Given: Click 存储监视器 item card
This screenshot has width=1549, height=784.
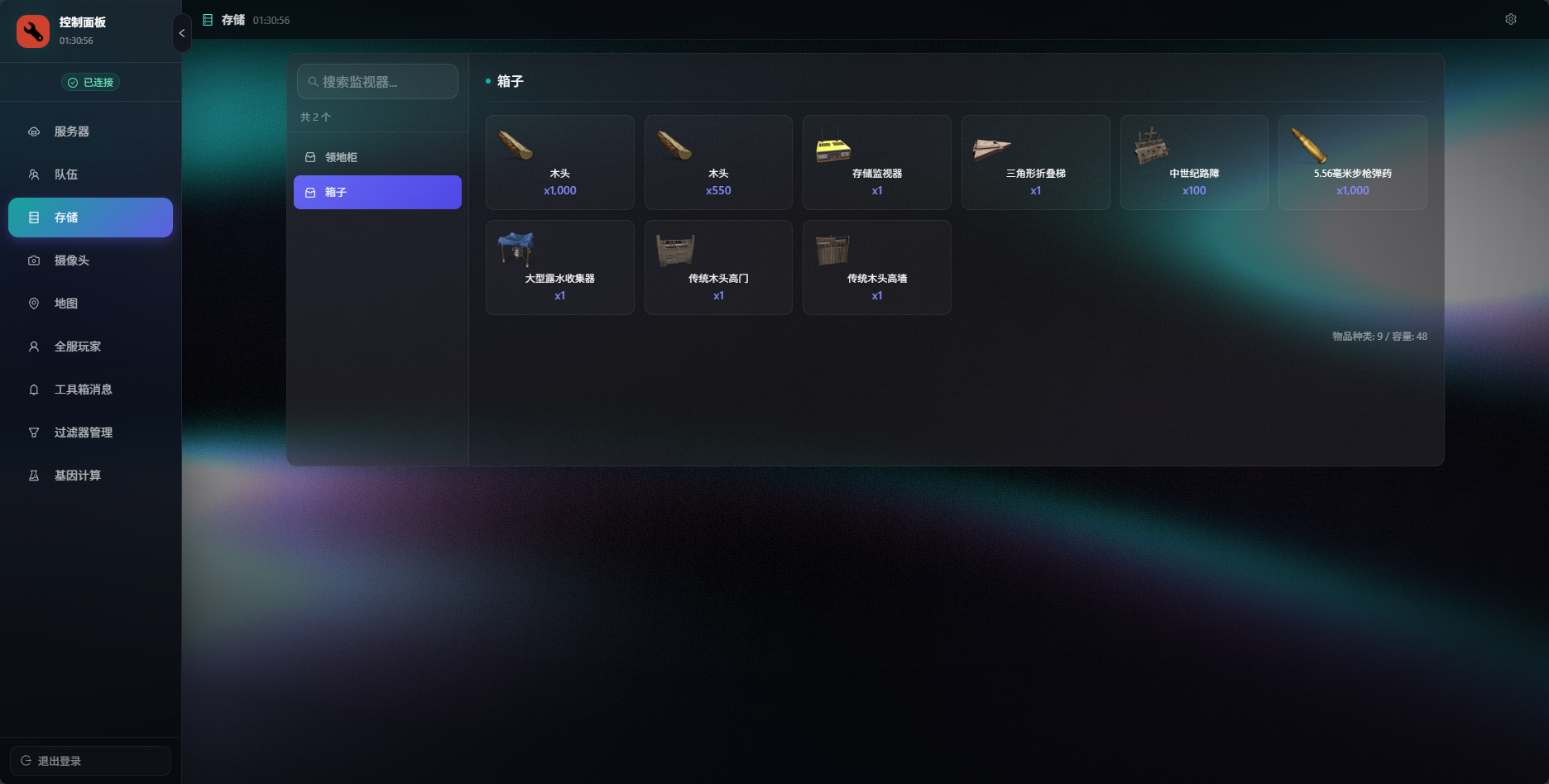Looking at the screenshot, I should coord(877,162).
